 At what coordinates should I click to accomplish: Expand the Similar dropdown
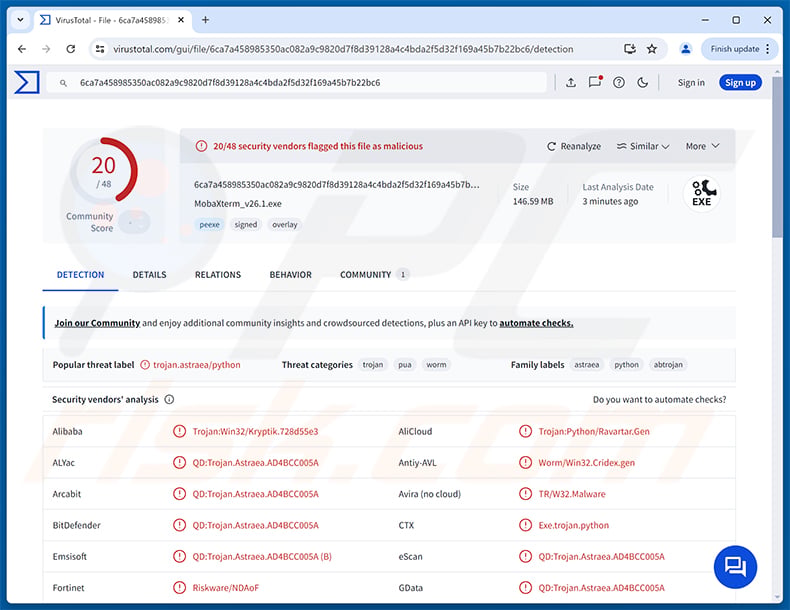pos(643,146)
